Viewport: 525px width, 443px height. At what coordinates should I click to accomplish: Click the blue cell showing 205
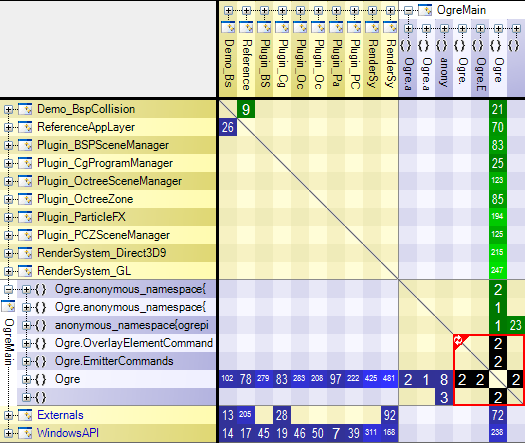point(246,415)
